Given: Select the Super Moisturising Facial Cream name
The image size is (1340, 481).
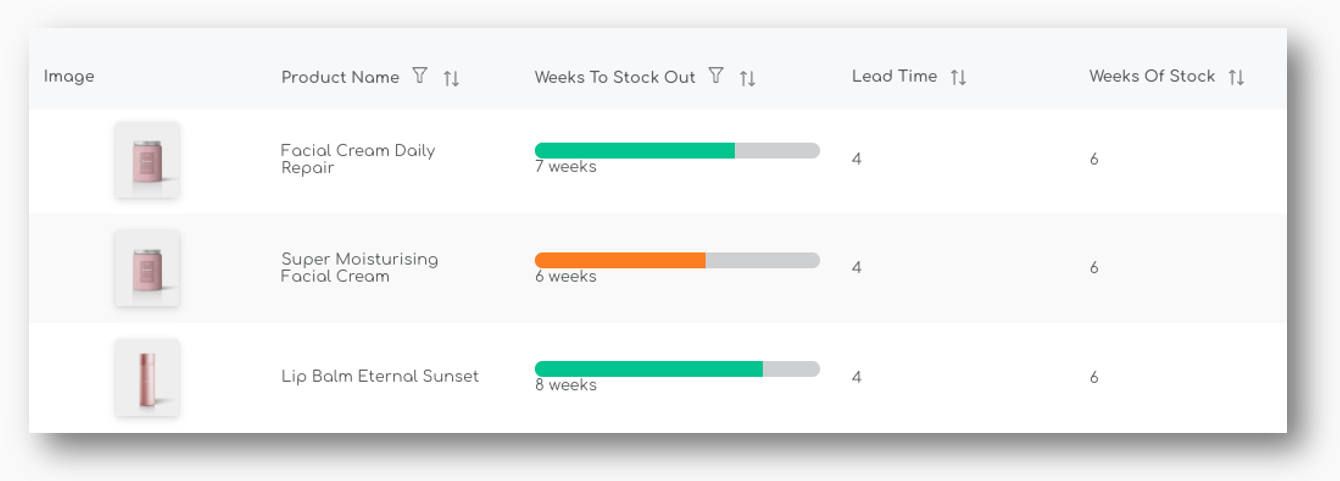Looking at the screenshot, I should coord(359,268).
